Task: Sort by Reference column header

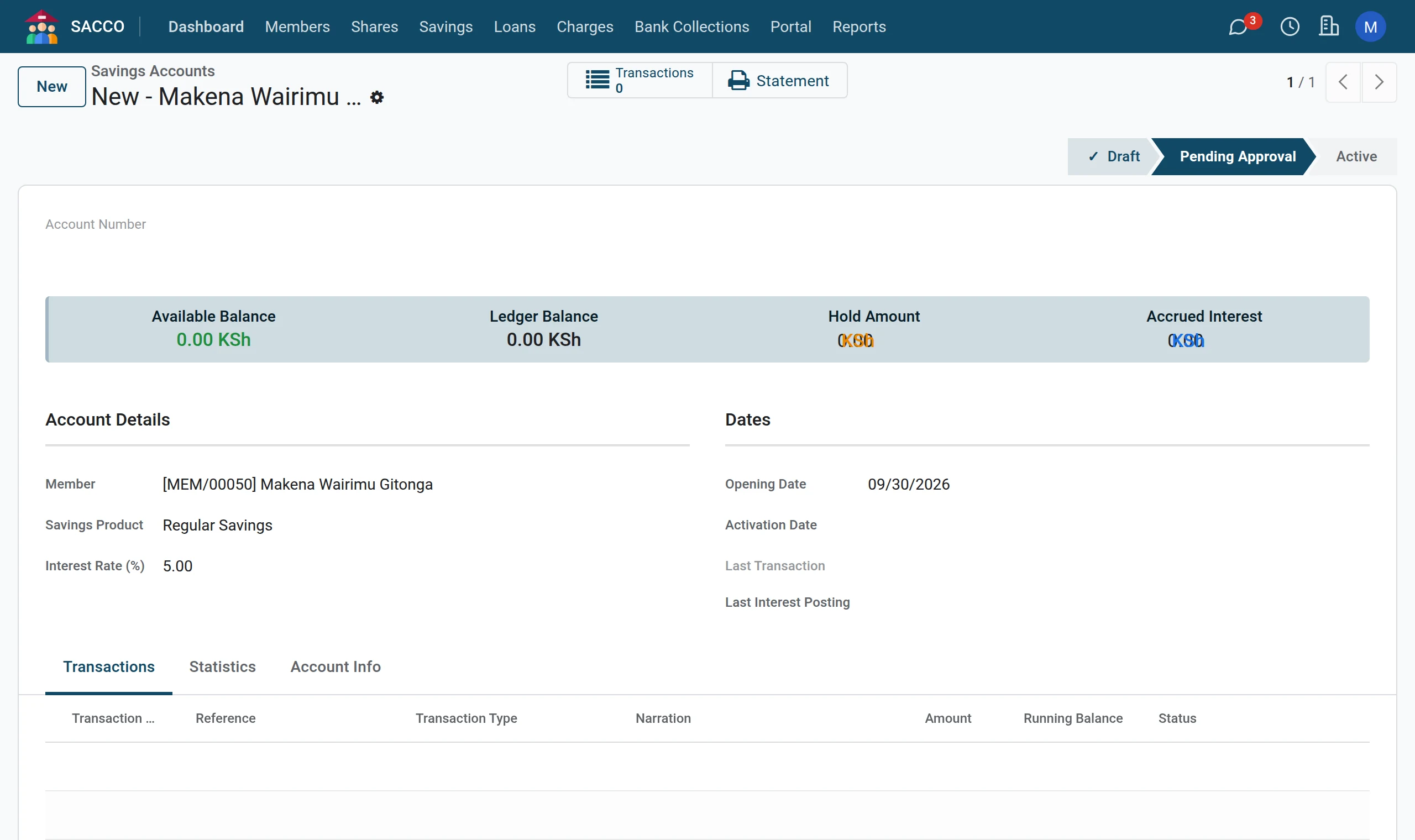Action: [226, 718]
